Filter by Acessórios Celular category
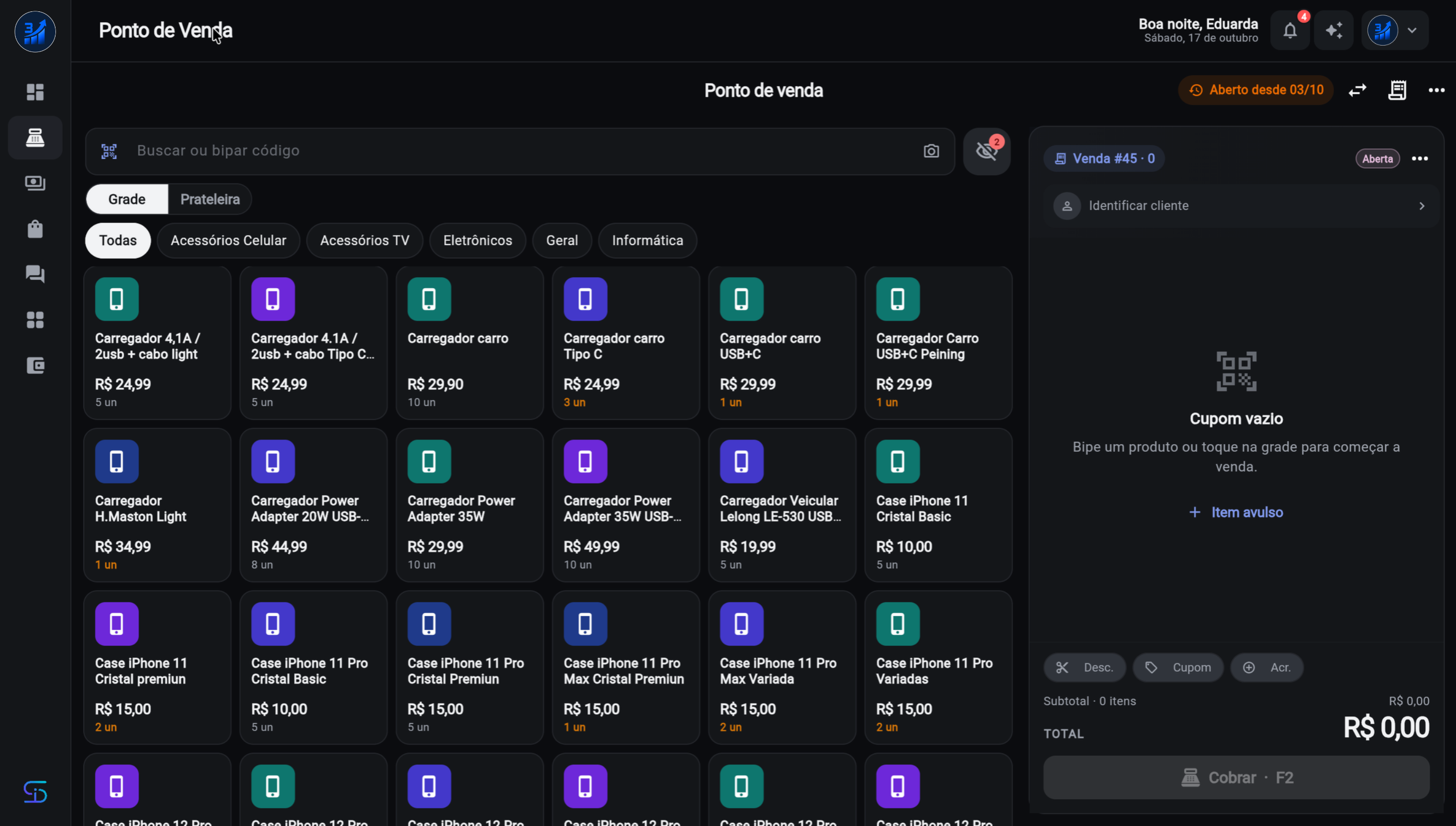1456x826 pixels. coord(229,241)
